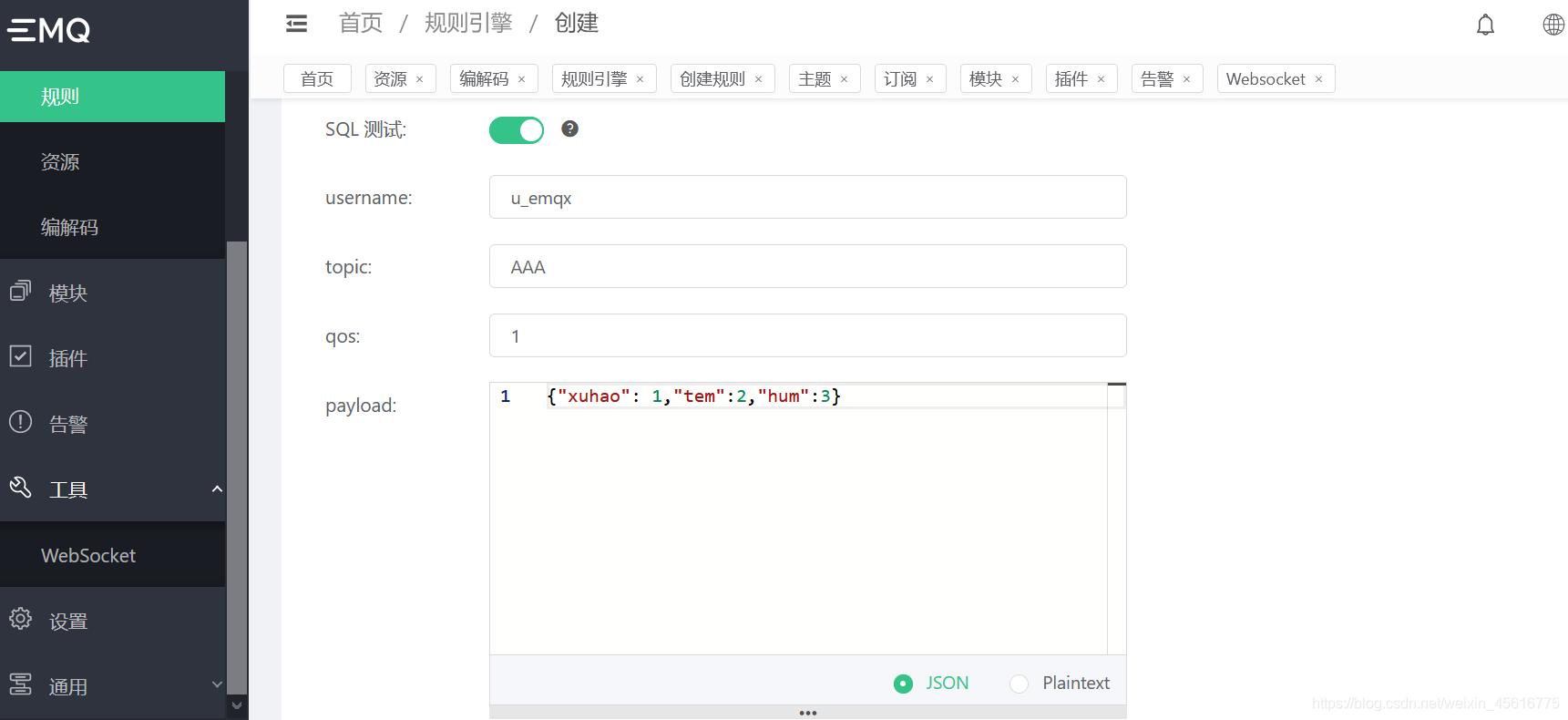
Task: Open 编解码 in the sidebar
Action: [x=113, y=227]
